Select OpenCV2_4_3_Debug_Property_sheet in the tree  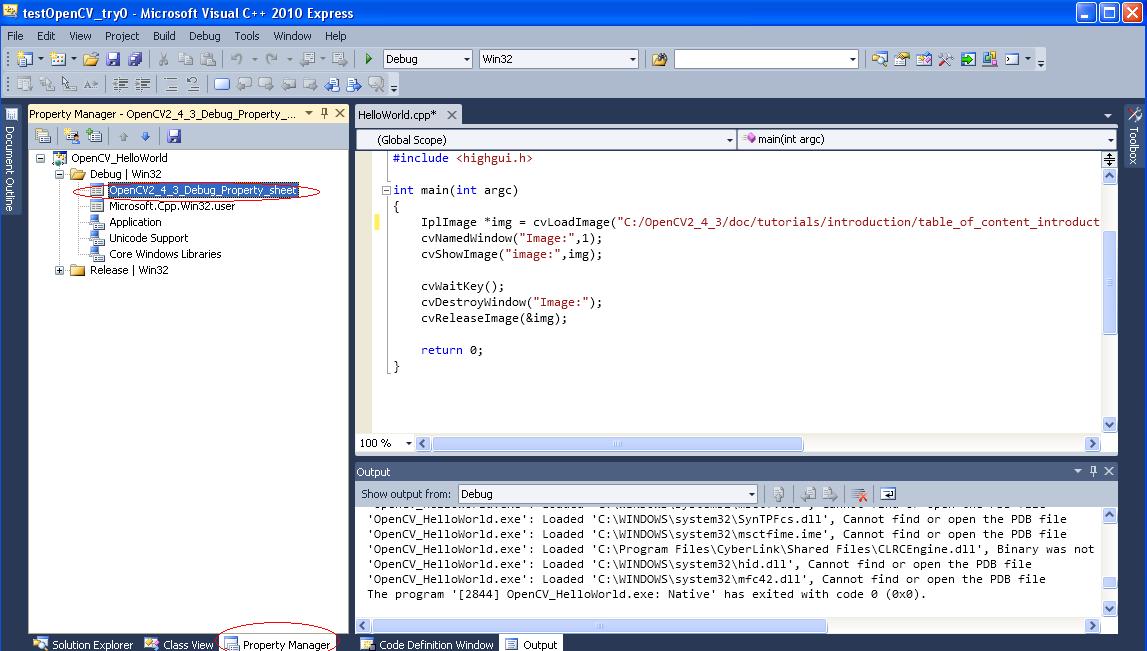pyautogui.click(x=203, y=190)
